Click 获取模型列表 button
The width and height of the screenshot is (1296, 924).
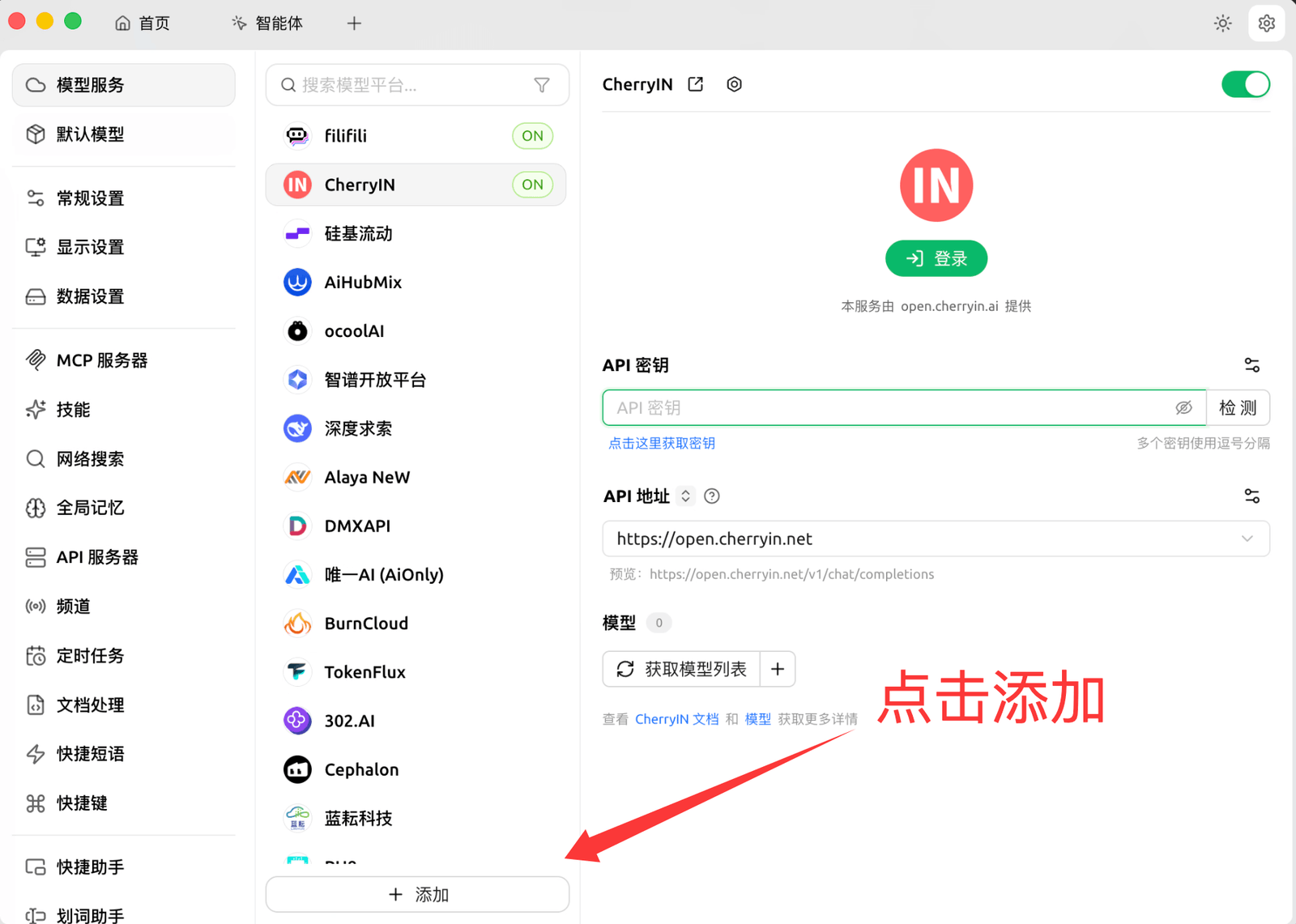tap(681, 669)
